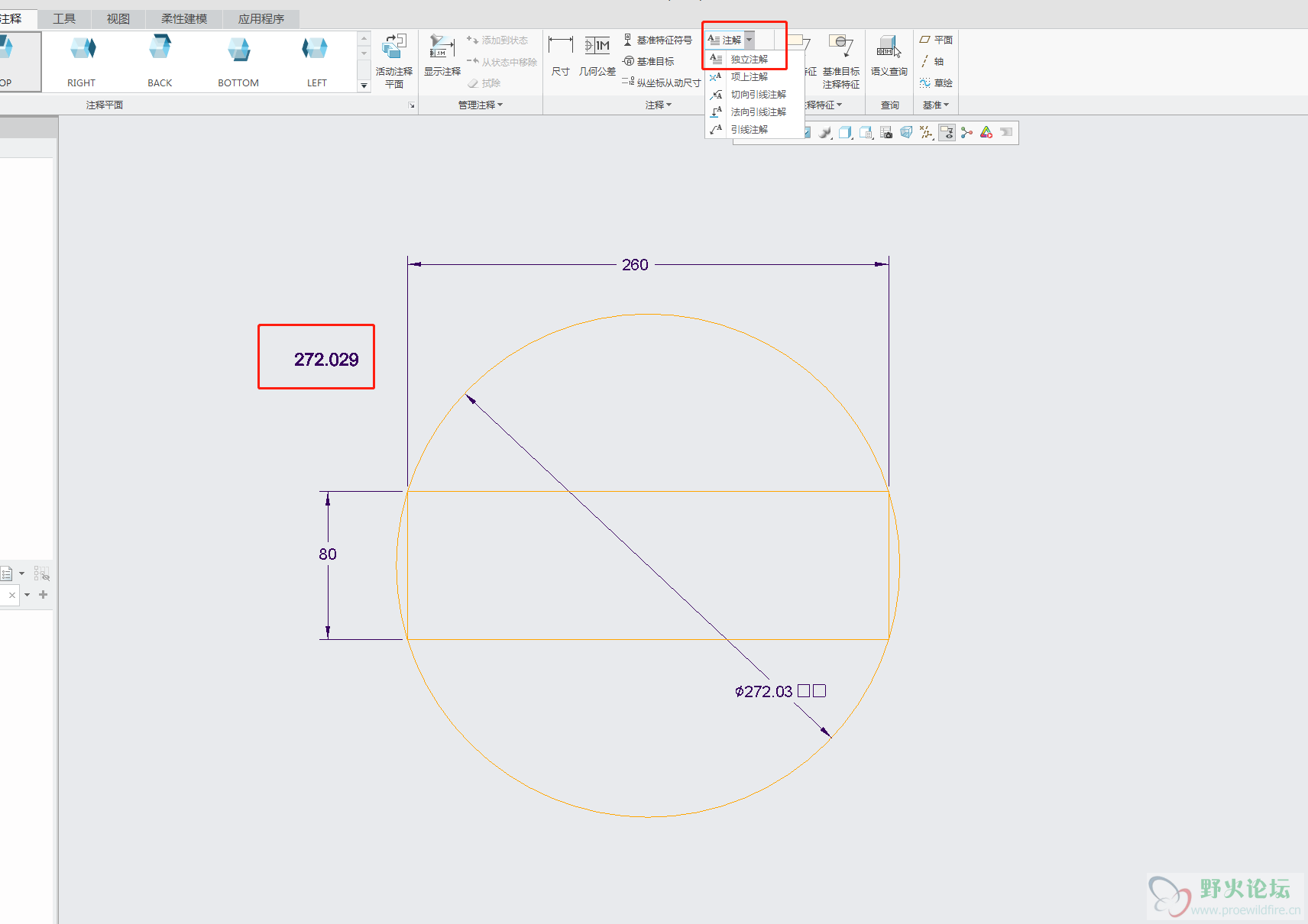Image resolution: width=1308 pixels, height=924 pixels.
Task: Toggle model tree hidden items icon
Action: point(42,573)
